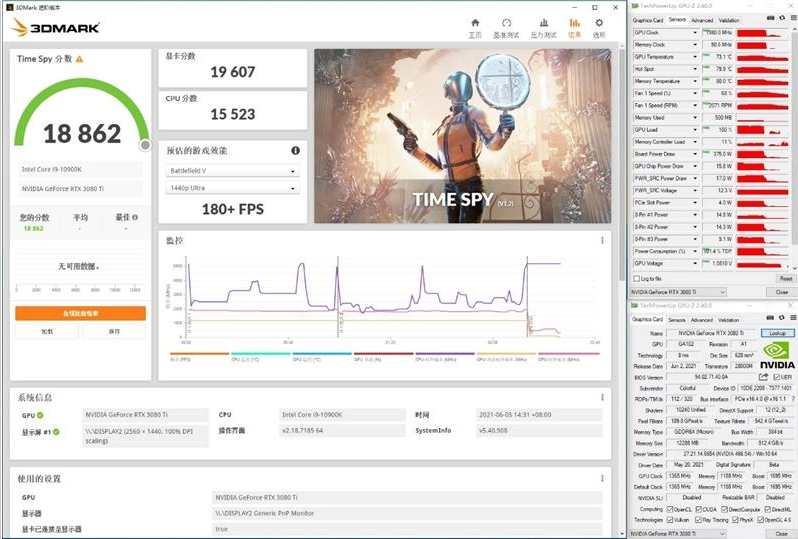Click the orange 在线比较结果 button
Viewport: 798px width, 539px height.
point(80,313)
